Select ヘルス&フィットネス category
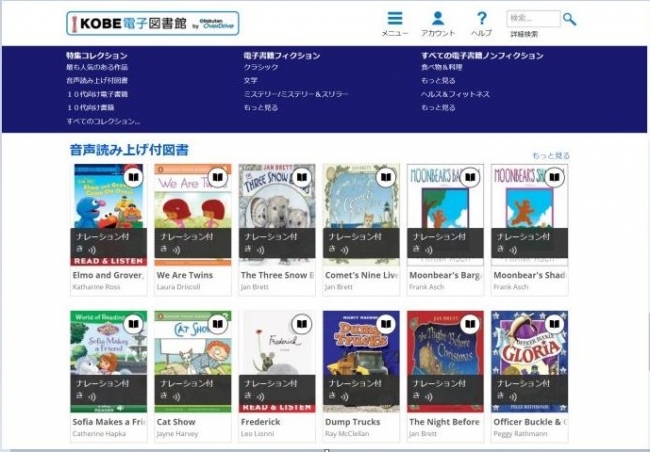650x452 pixels. pos(456,94)
